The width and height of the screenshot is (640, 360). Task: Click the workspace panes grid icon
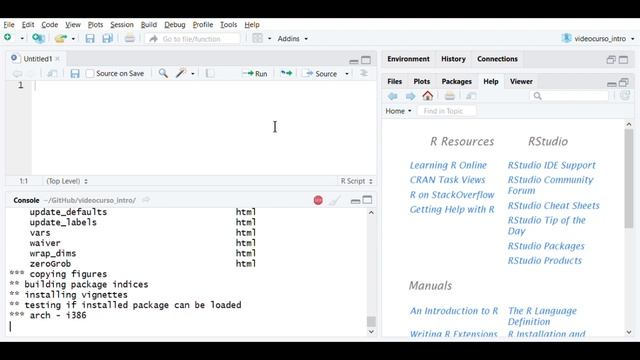(x=258, y=38)
